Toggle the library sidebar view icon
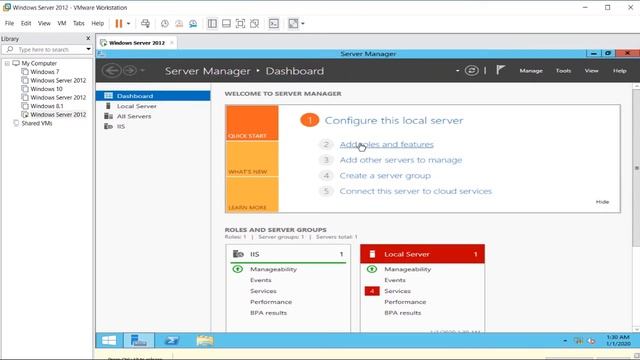 212,24
